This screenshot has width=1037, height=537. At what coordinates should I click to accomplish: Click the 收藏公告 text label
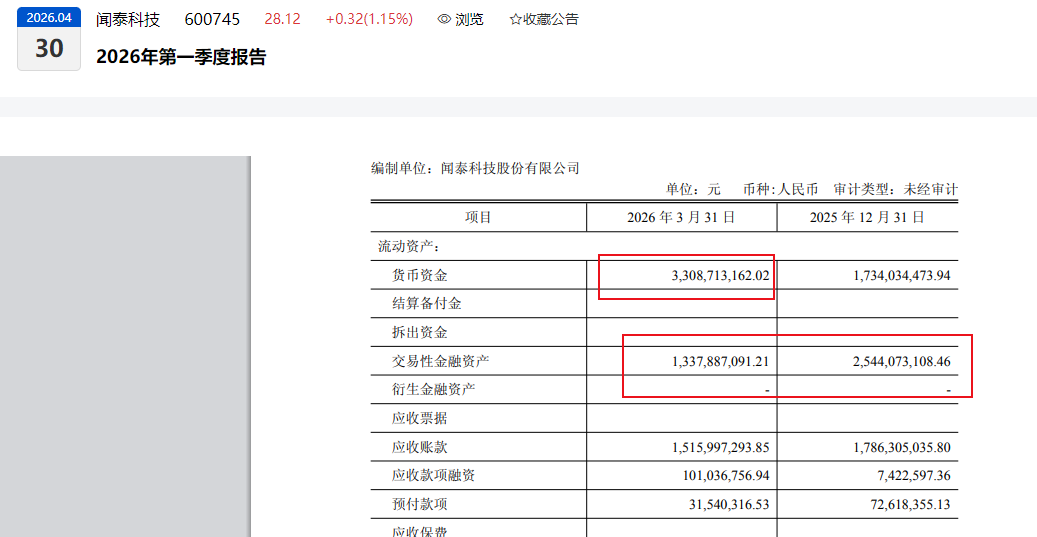click(550, 19)
